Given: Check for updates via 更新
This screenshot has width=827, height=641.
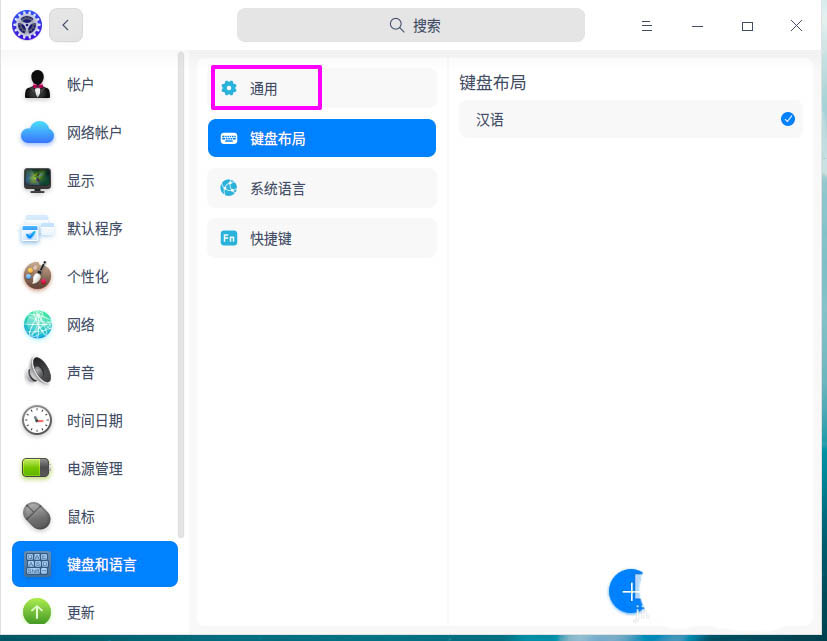Looking at the screenshot, I should coord(37,612).
